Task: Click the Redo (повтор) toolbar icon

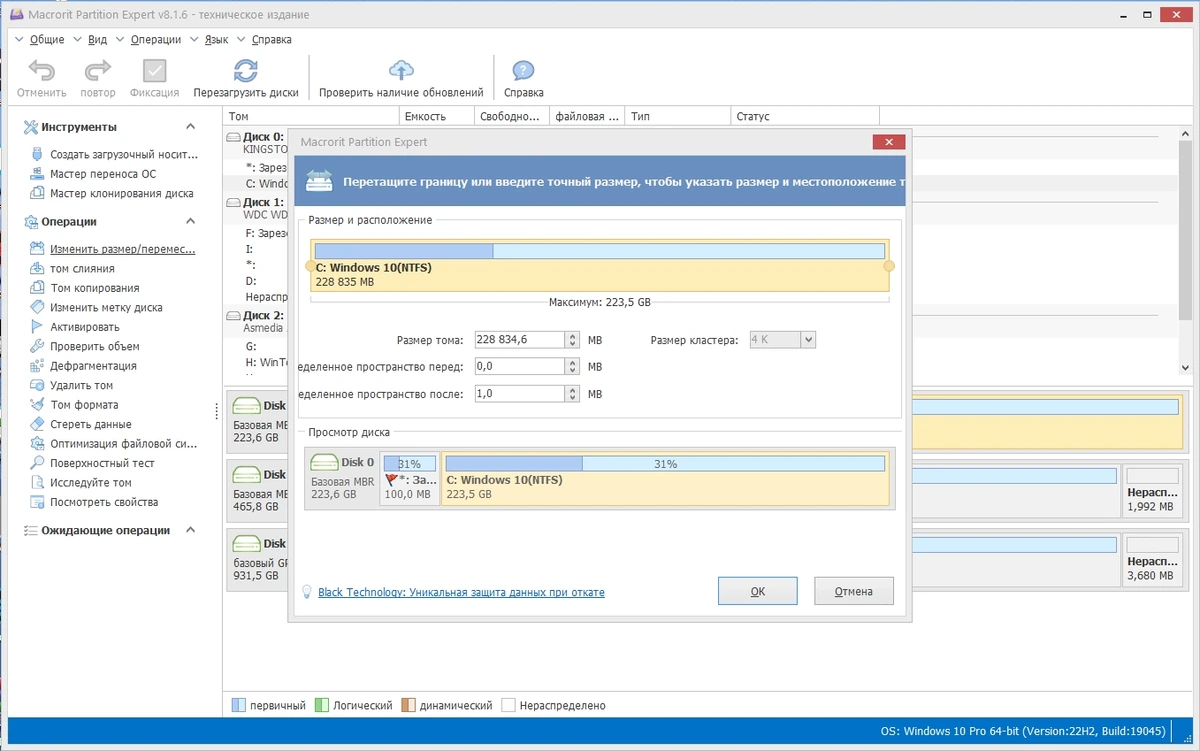Action: (97, 71)
